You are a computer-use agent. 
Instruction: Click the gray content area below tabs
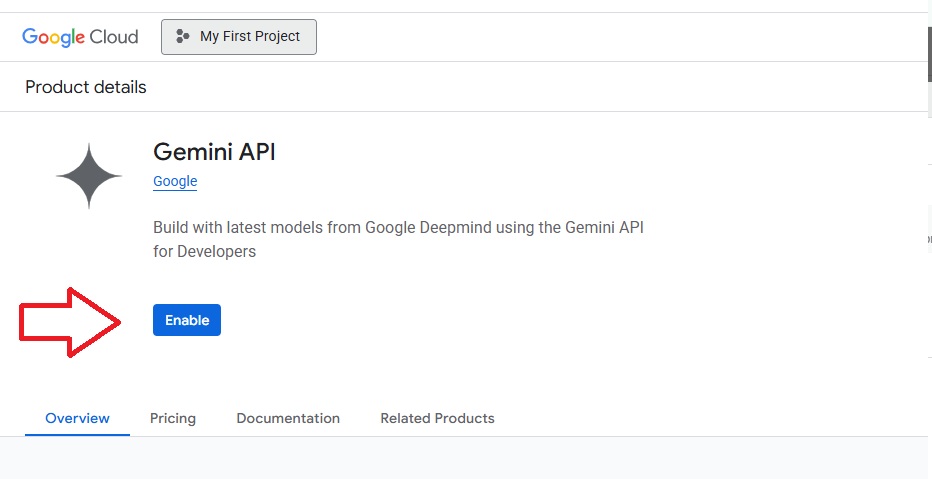coord(464,458)
